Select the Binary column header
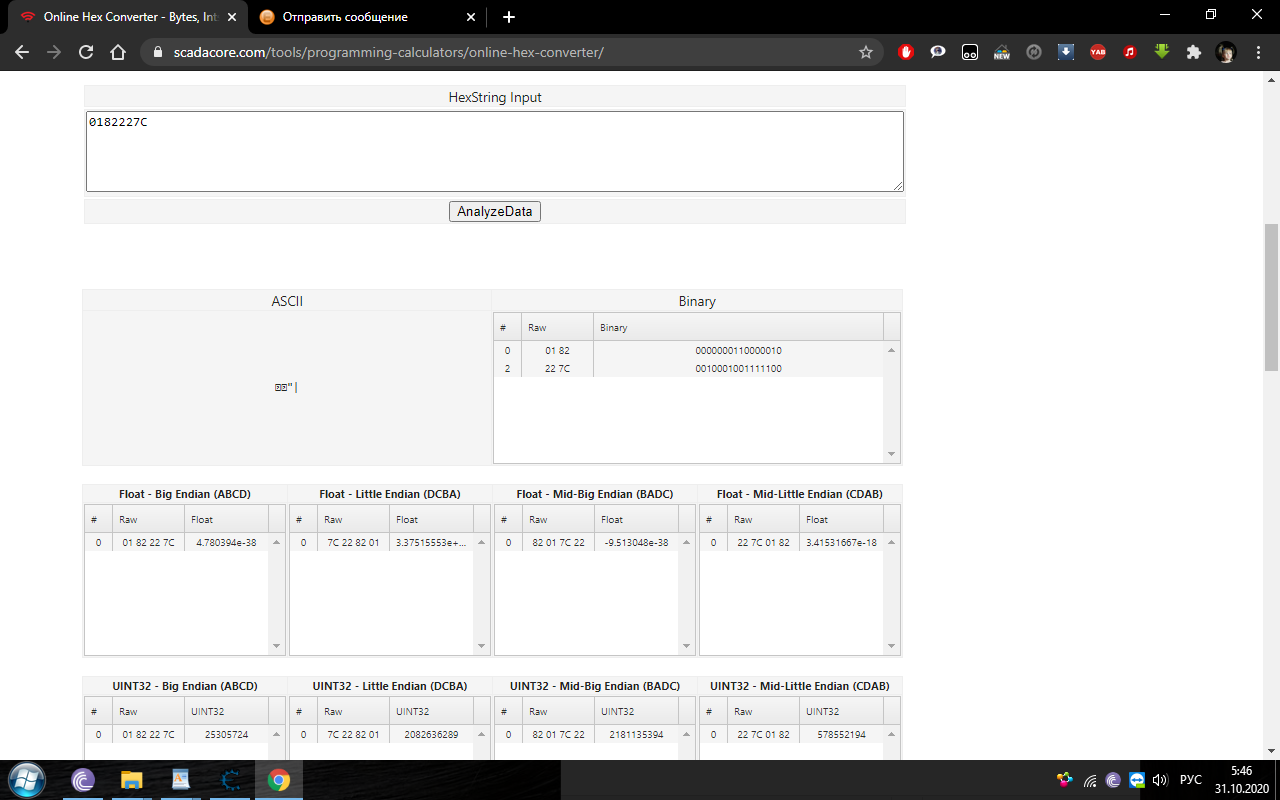 (x=738, y=327)
